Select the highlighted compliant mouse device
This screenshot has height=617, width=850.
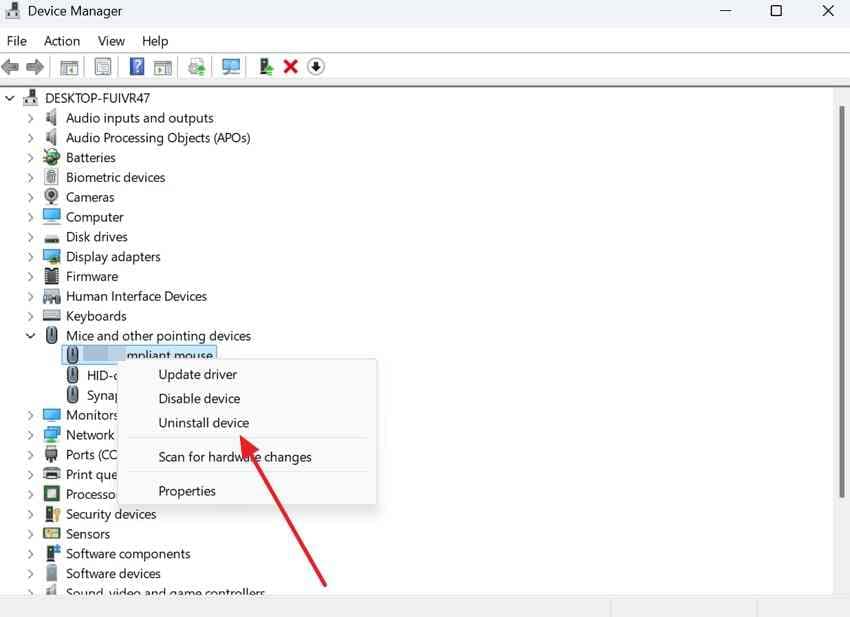(x=139, y=354)
